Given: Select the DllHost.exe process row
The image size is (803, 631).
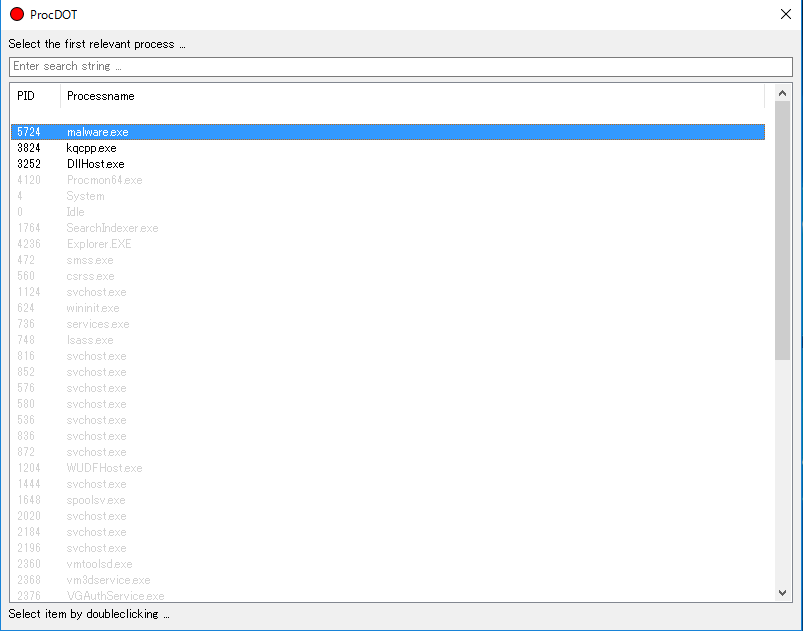Looking at the screenshot, I should [x=95, y=164].
